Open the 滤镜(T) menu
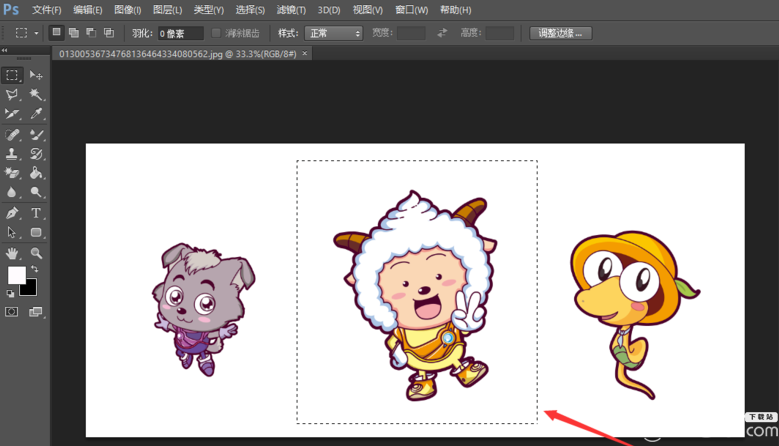 [x=291, y=10]
